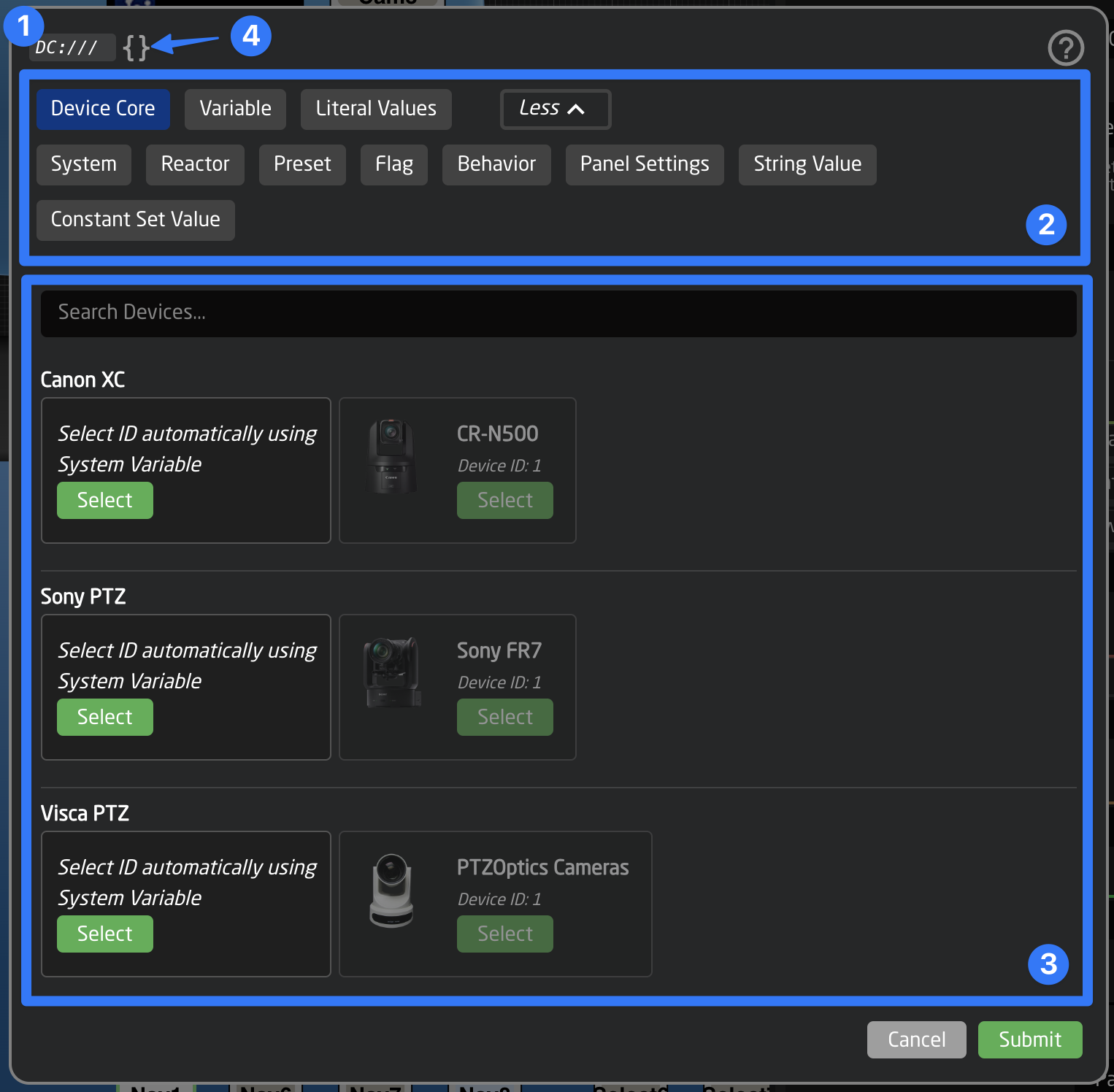The image size is (1114, 1092).
Task: Choose the Behavior category
Action: pos(496,164)
